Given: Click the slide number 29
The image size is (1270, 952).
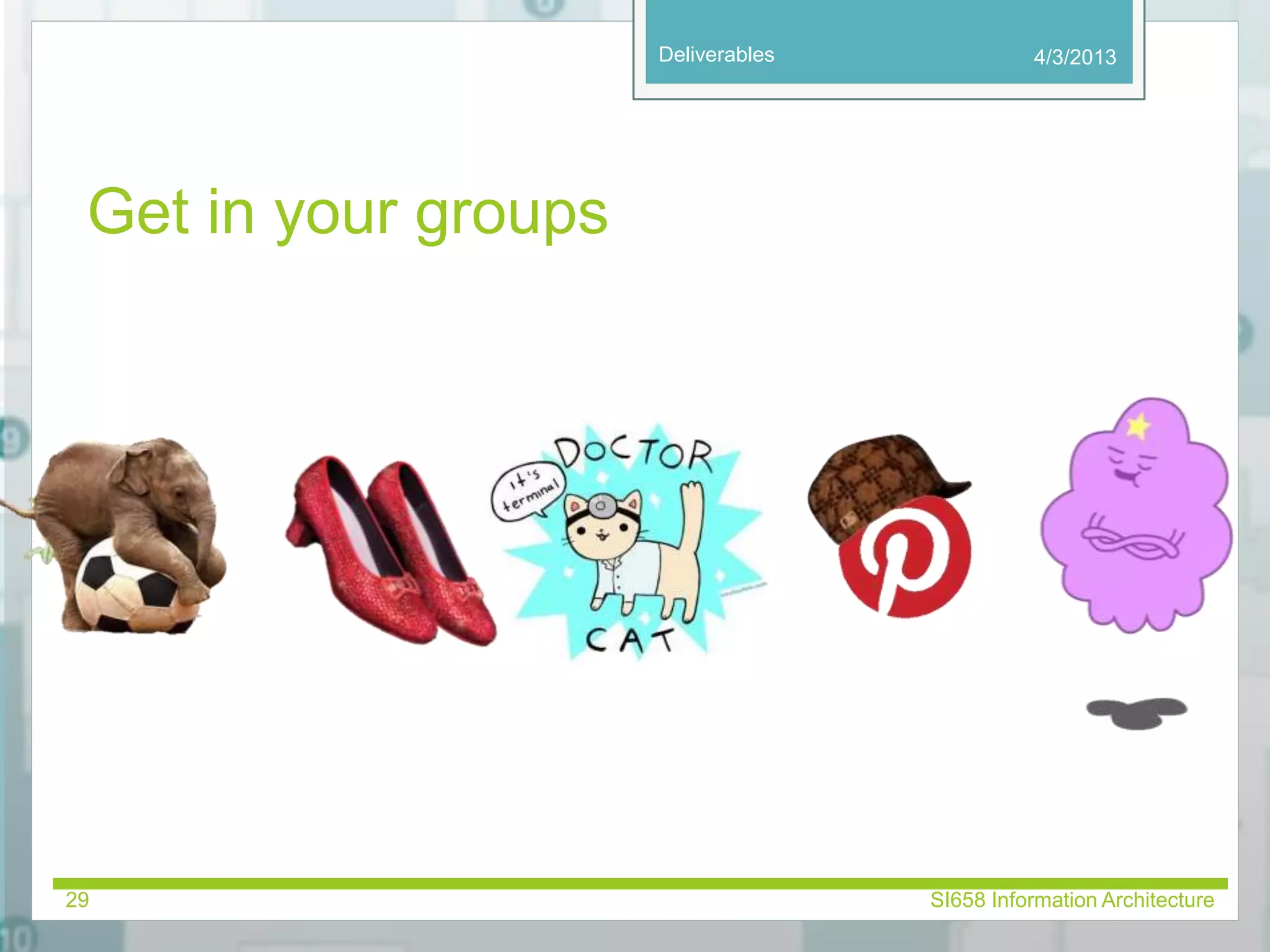Looking at the screenshot, I should pos(77,899).
